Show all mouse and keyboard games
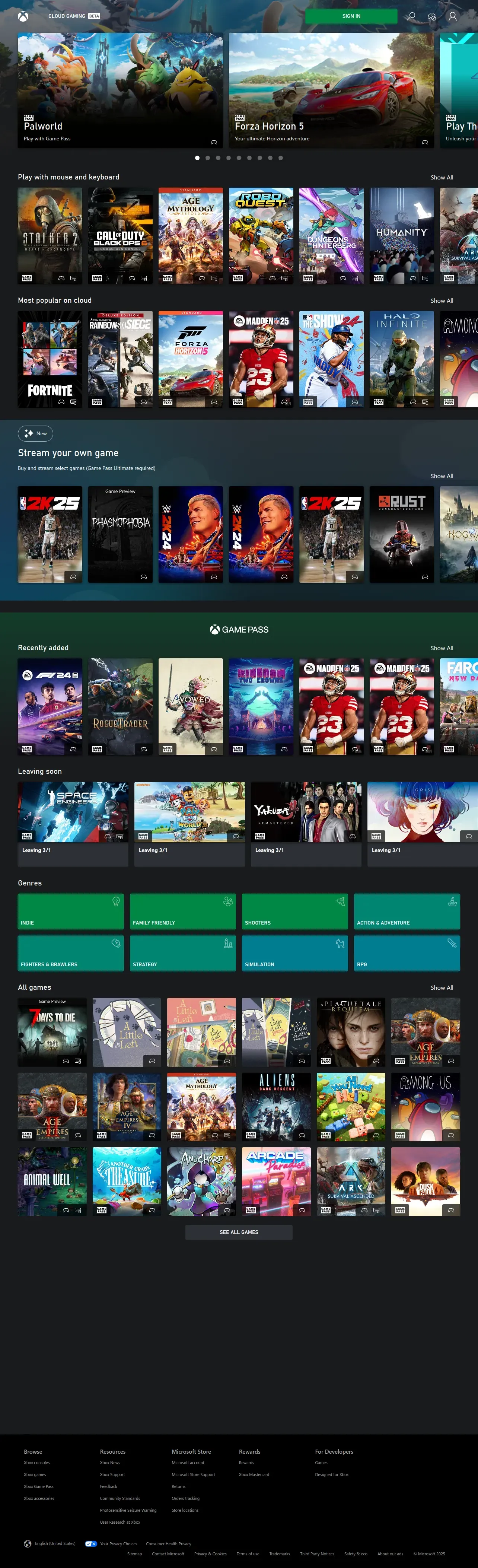This screenshot has height=1568, width=478. (x=442, y=178)
